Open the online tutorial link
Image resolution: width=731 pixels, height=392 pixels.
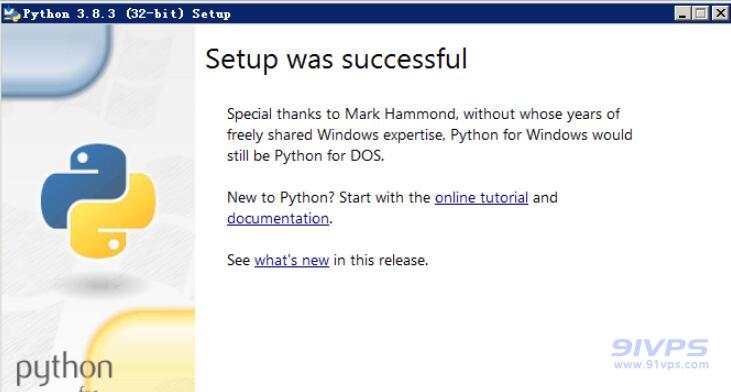tap(481, 198)
